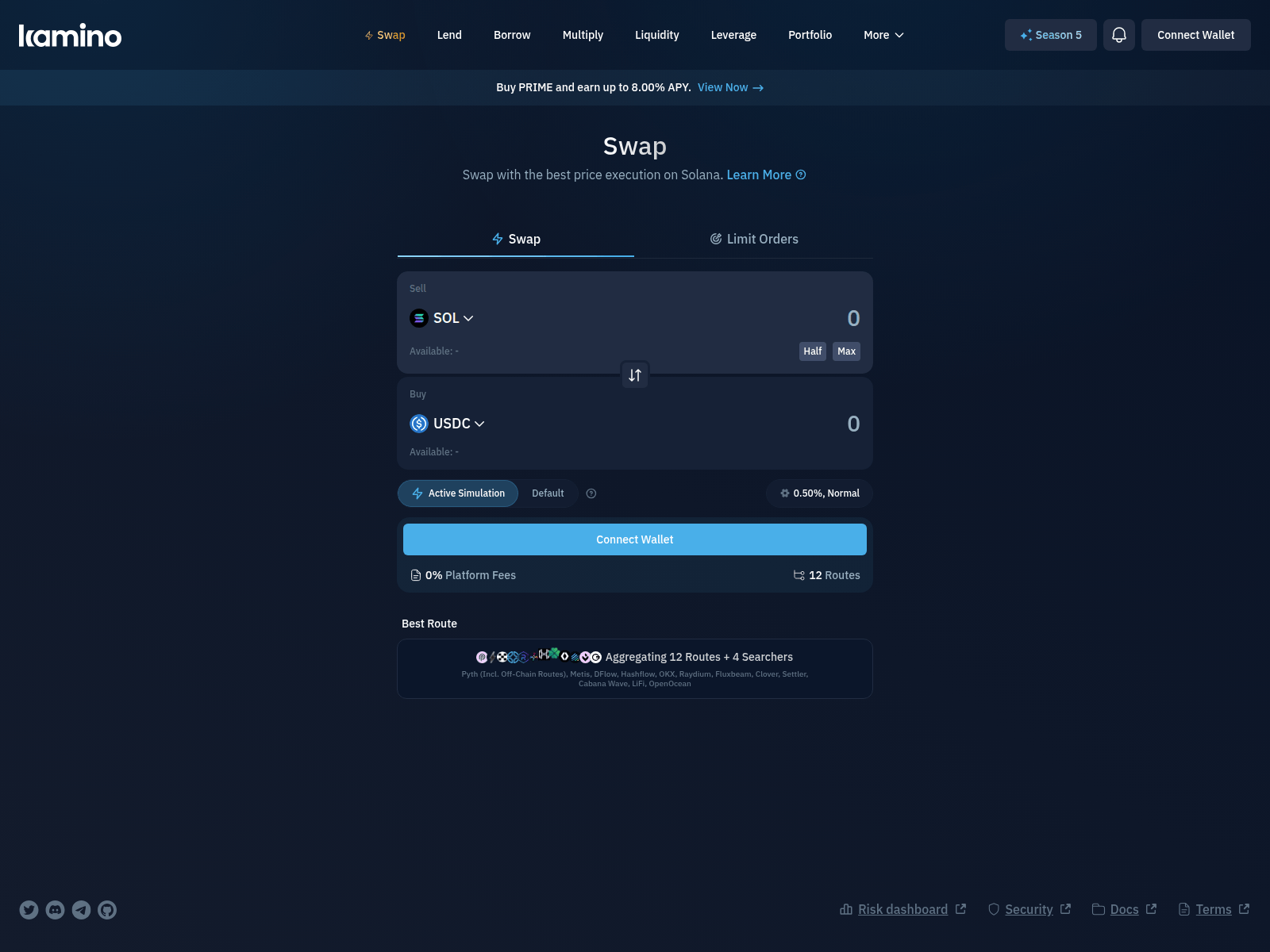Click the slippage settings gear icon
This screenshot has width=1270, height=952.
tap(785, 493)
